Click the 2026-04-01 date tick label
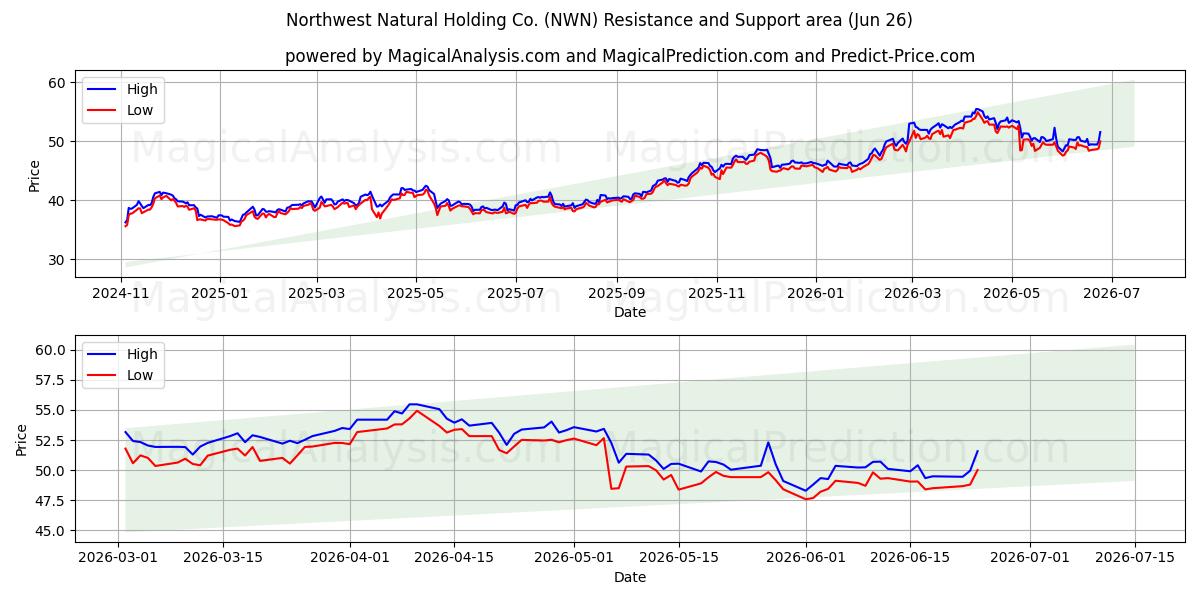The width and height of the screenshot is (1200, 600). (350, 559)
